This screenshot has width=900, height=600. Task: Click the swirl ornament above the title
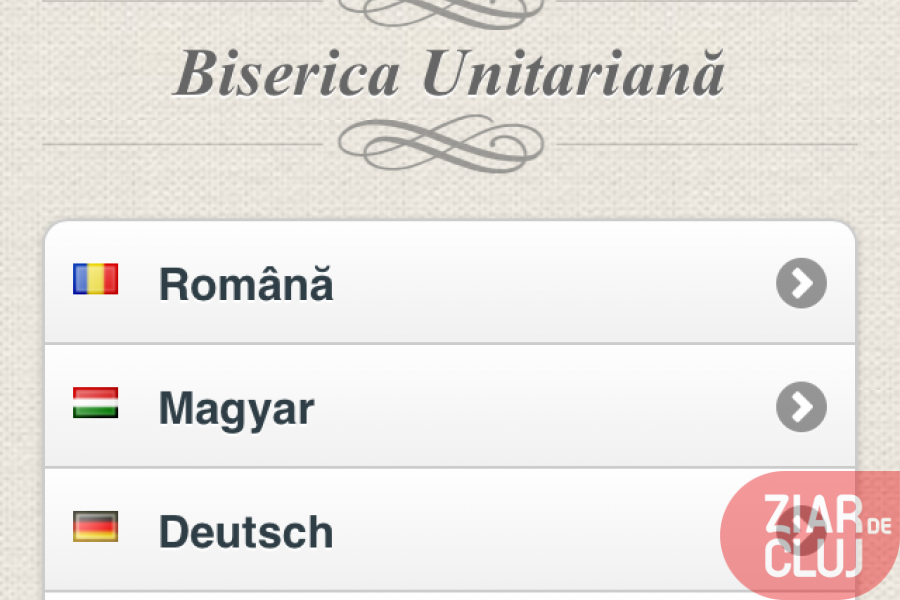pyautogui.click(x=441, y=12)
